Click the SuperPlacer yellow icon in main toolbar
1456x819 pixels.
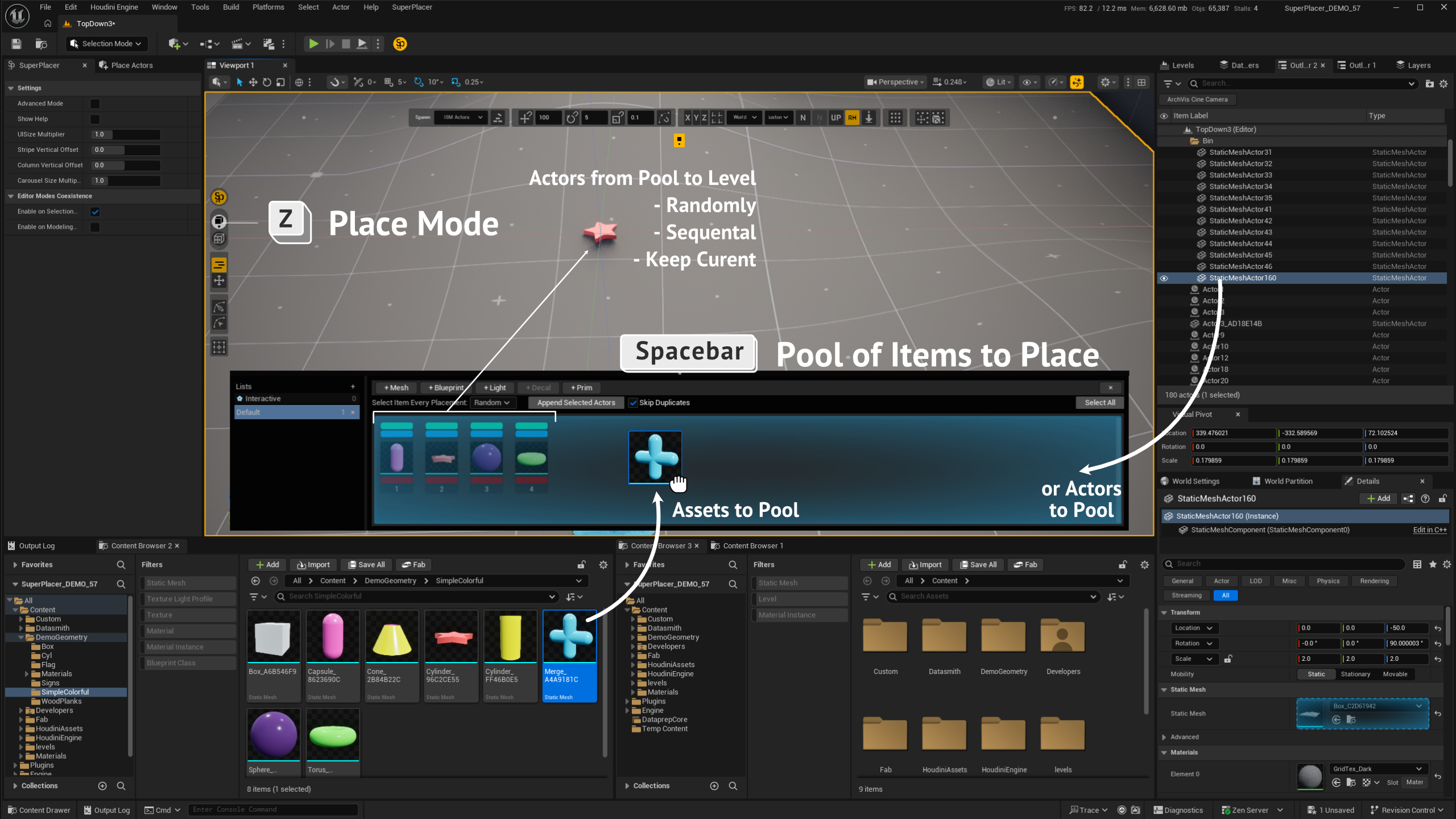point(400,44)
